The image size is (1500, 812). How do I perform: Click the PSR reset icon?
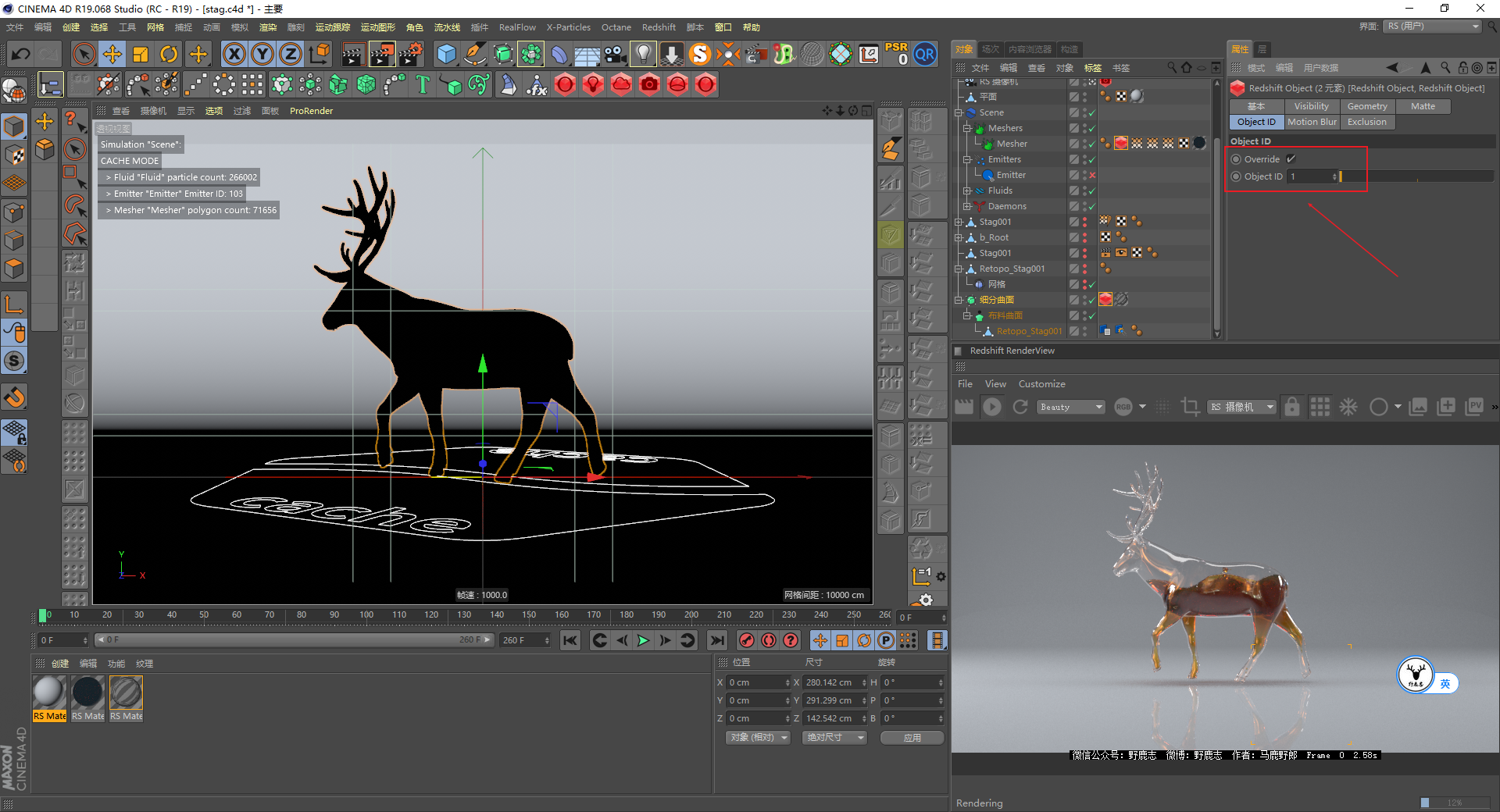point(896,54)
